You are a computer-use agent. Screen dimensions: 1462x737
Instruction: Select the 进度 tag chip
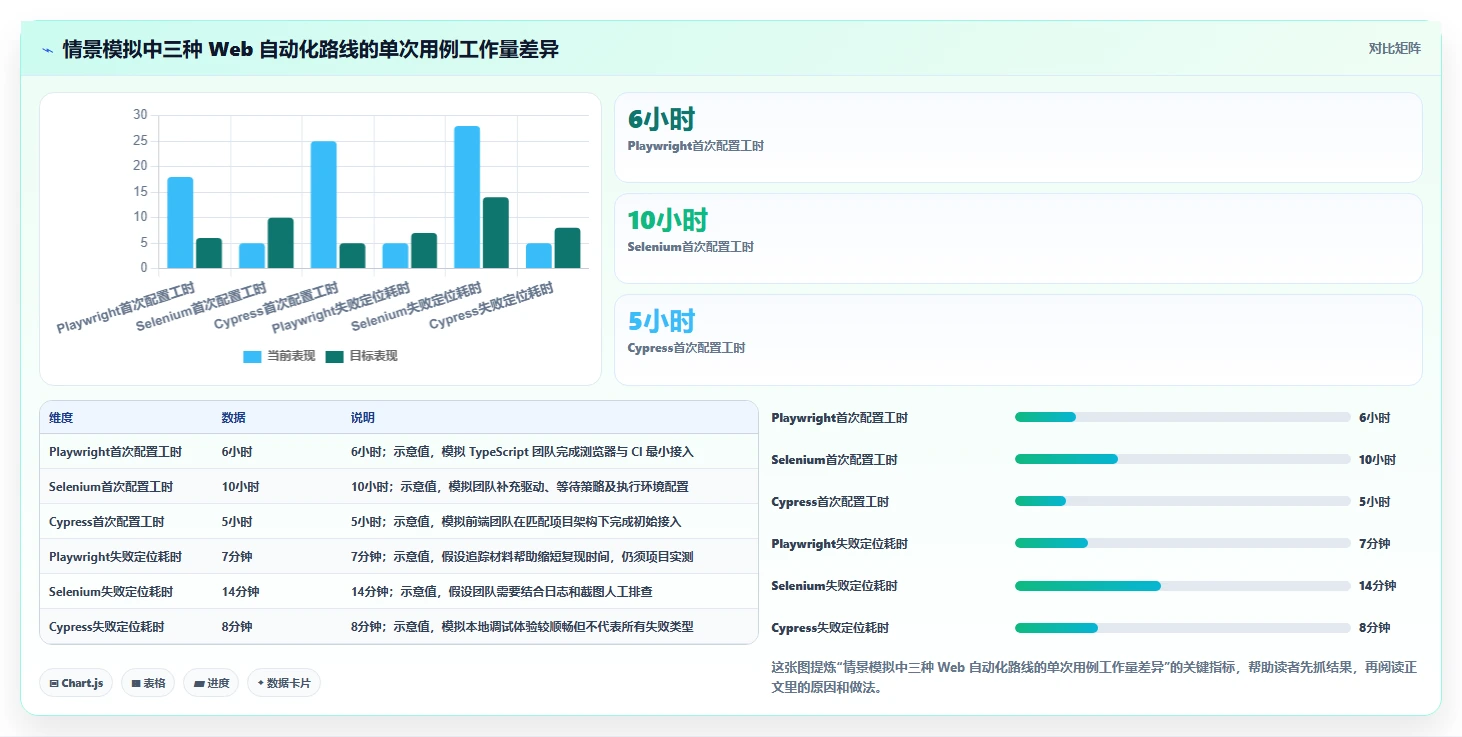click(x=211, y=683)
